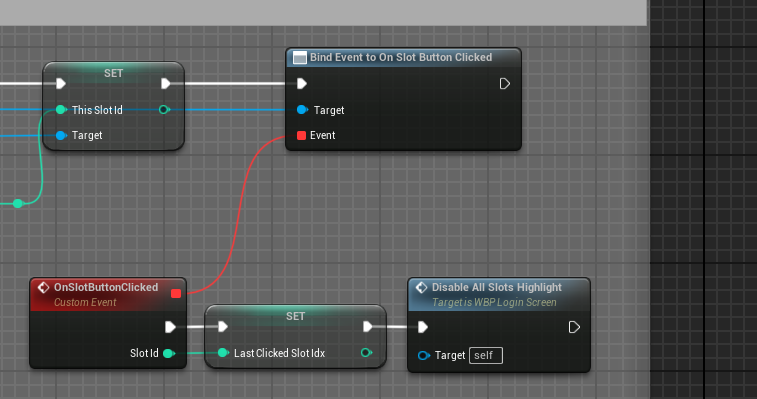Click bottom SET node execution output pin
757x399 pixels.
pos(367,327)
